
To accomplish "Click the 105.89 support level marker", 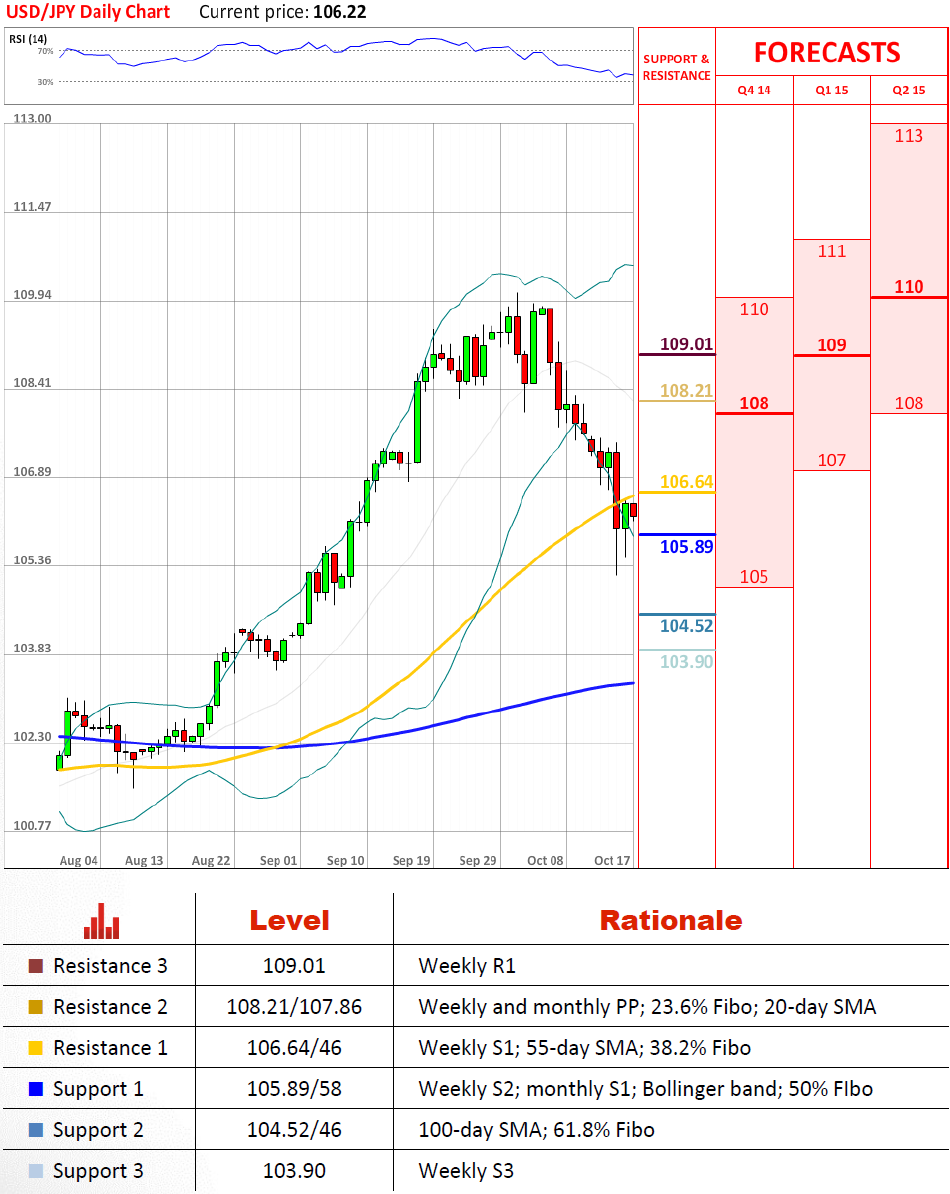I will coord(686,547).
